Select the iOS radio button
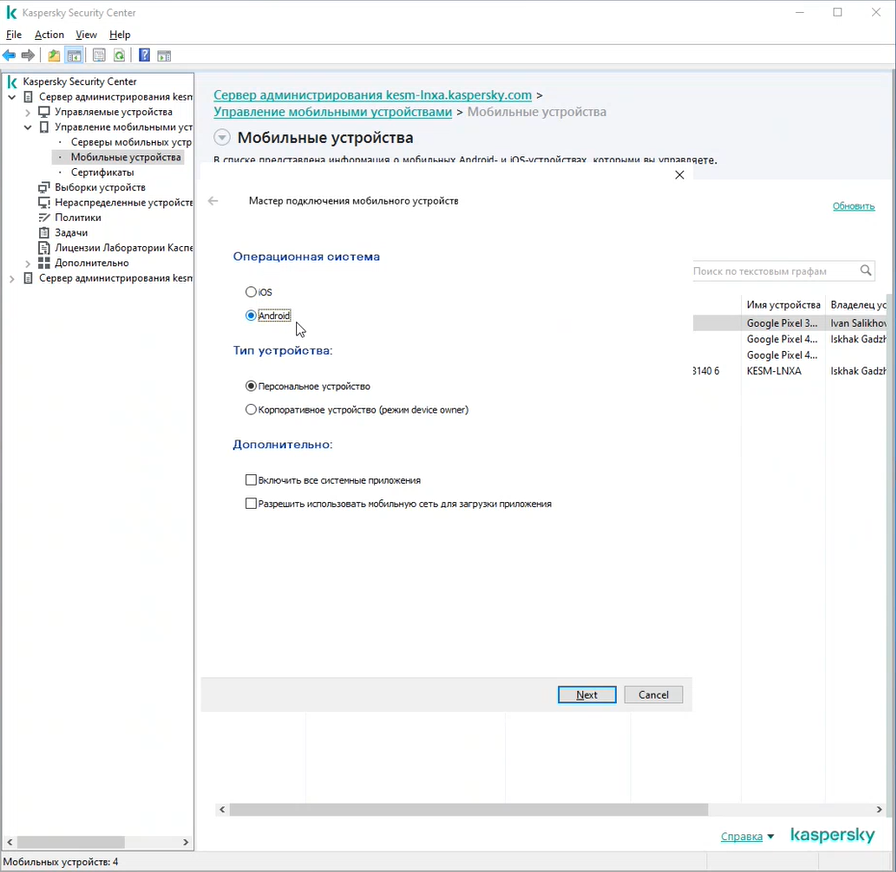 (x=251, y=292)
